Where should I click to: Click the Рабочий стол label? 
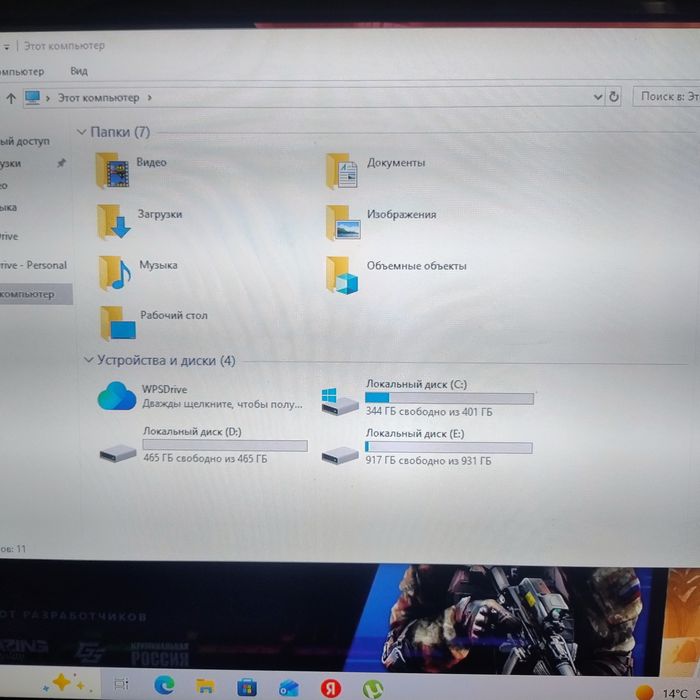174,316
